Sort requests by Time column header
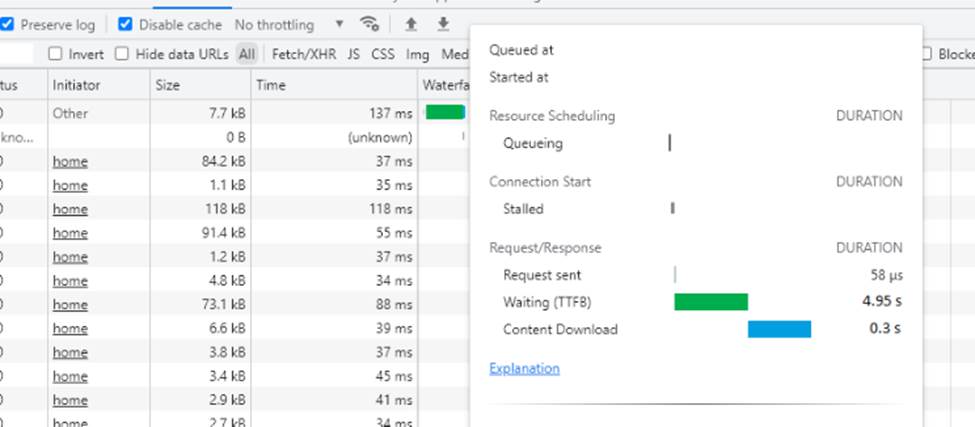 [270, 85]
